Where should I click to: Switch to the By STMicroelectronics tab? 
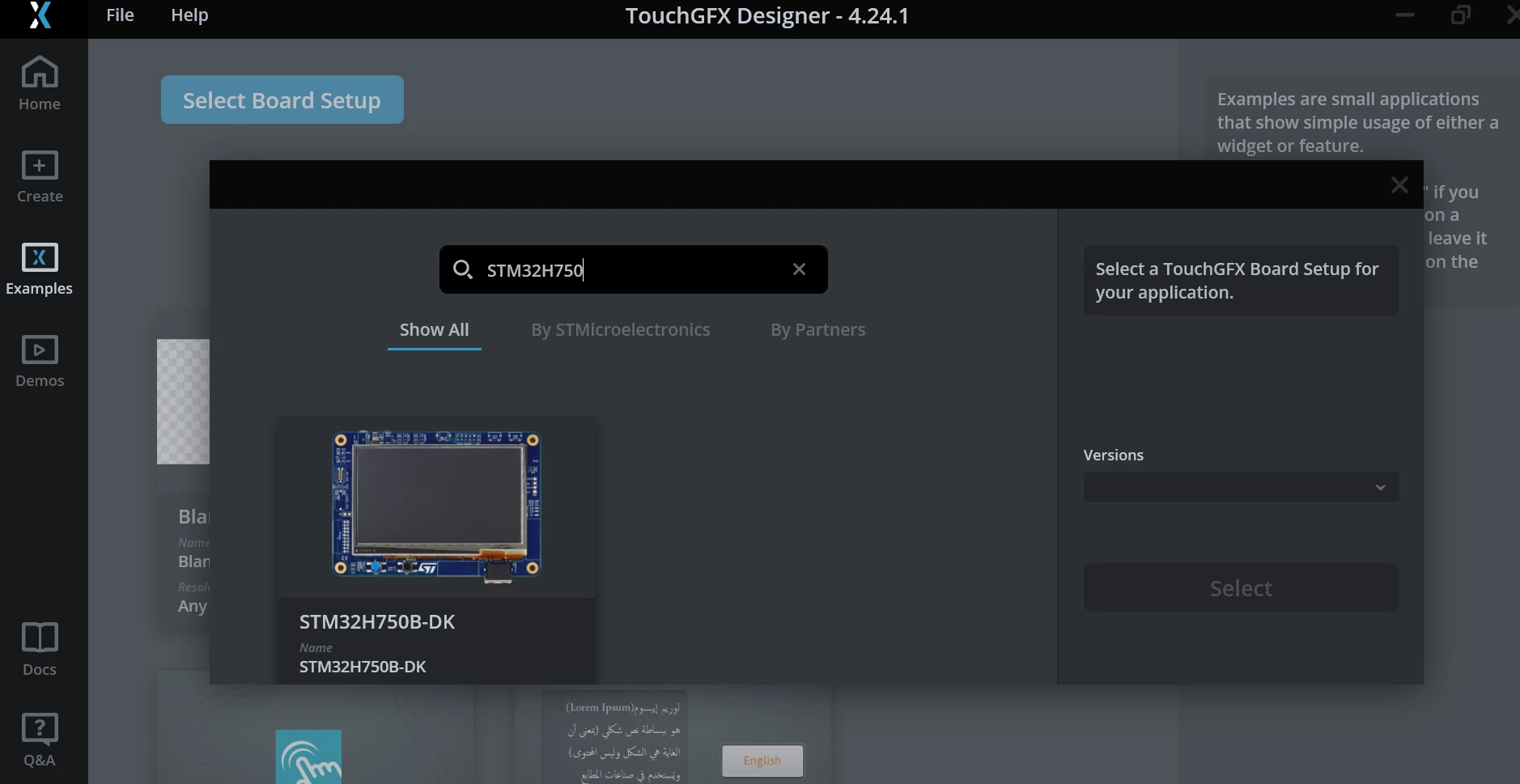pos(621,330)
